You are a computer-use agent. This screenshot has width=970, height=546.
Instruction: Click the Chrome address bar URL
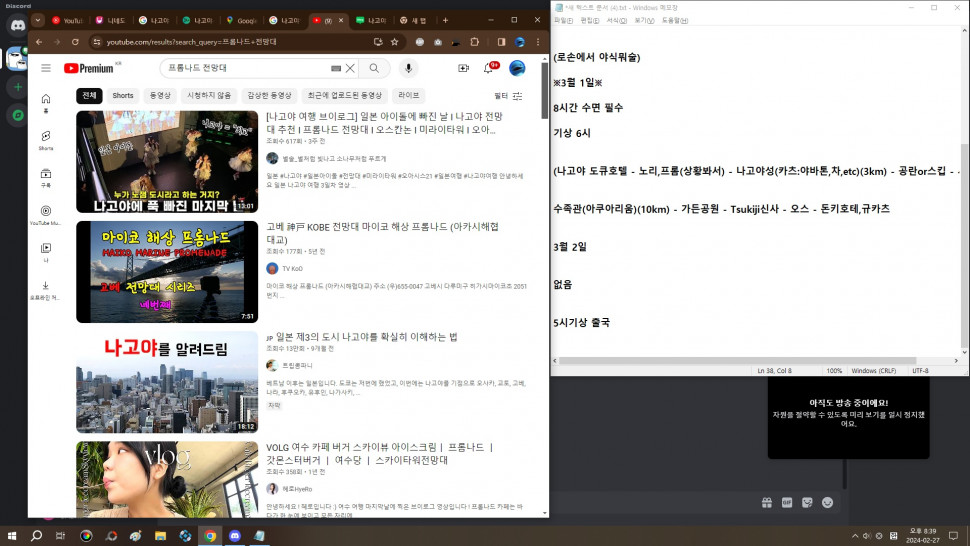tap(191, 42)
